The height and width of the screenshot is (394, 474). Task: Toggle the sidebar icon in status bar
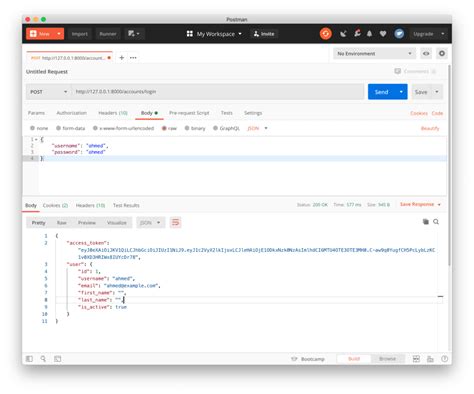(x=29, y=359)
